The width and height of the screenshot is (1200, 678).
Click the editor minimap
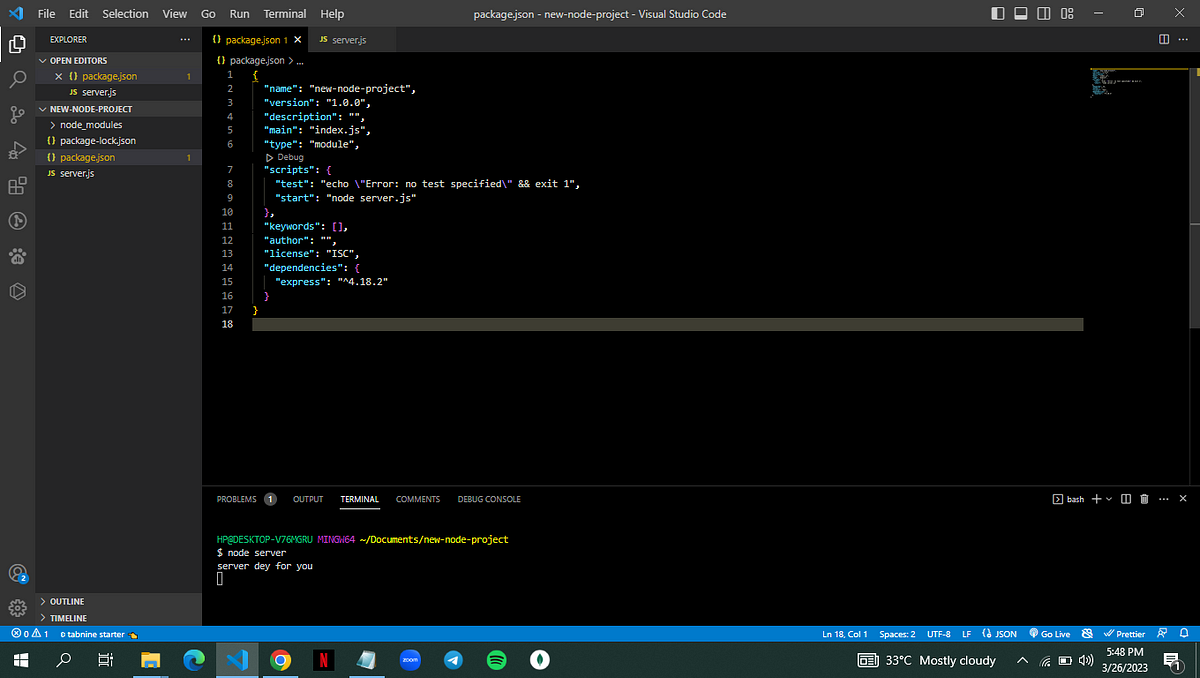tap(1138, 81)
